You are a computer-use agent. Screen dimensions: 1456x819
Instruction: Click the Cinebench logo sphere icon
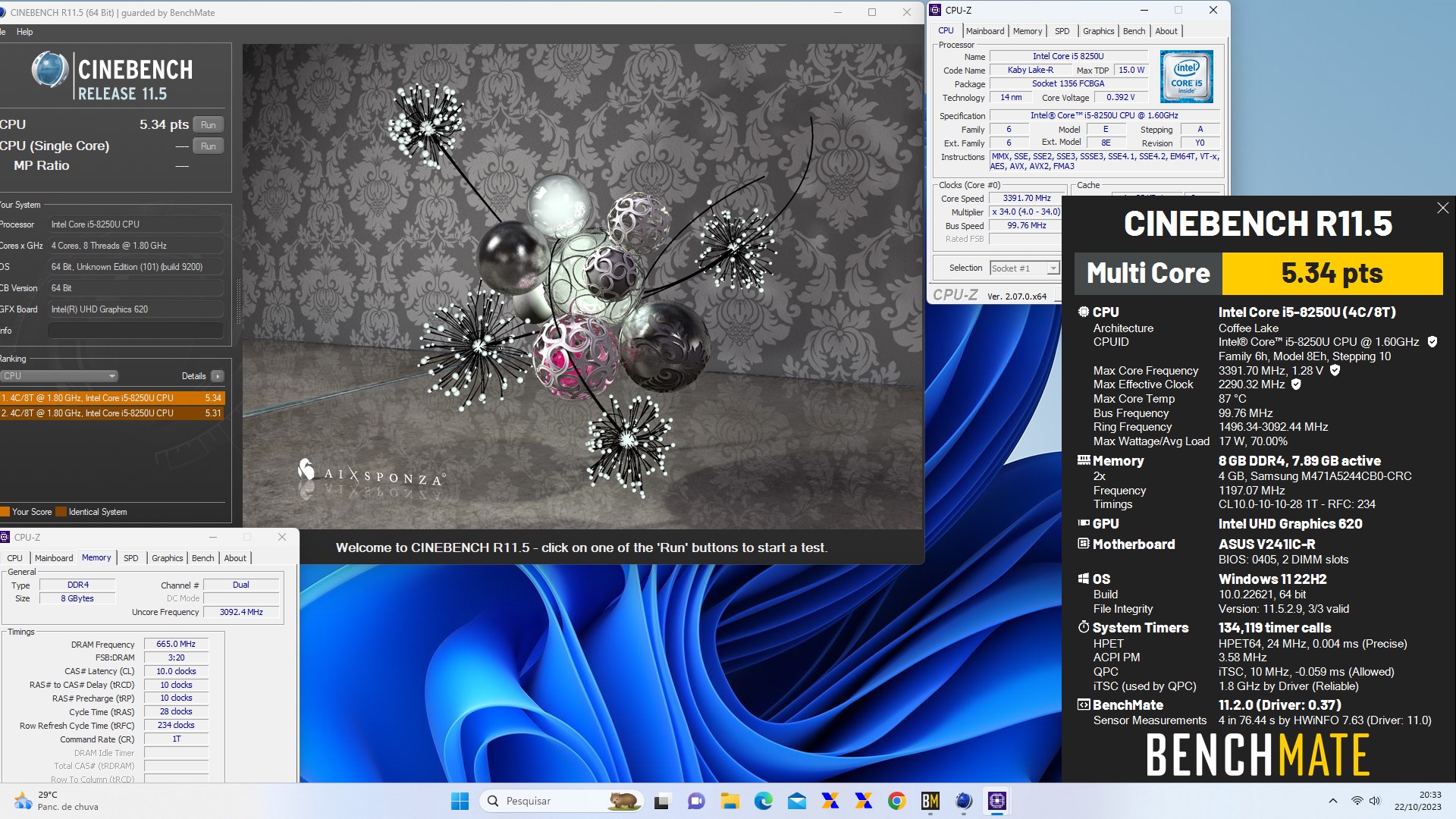(50, 70)
